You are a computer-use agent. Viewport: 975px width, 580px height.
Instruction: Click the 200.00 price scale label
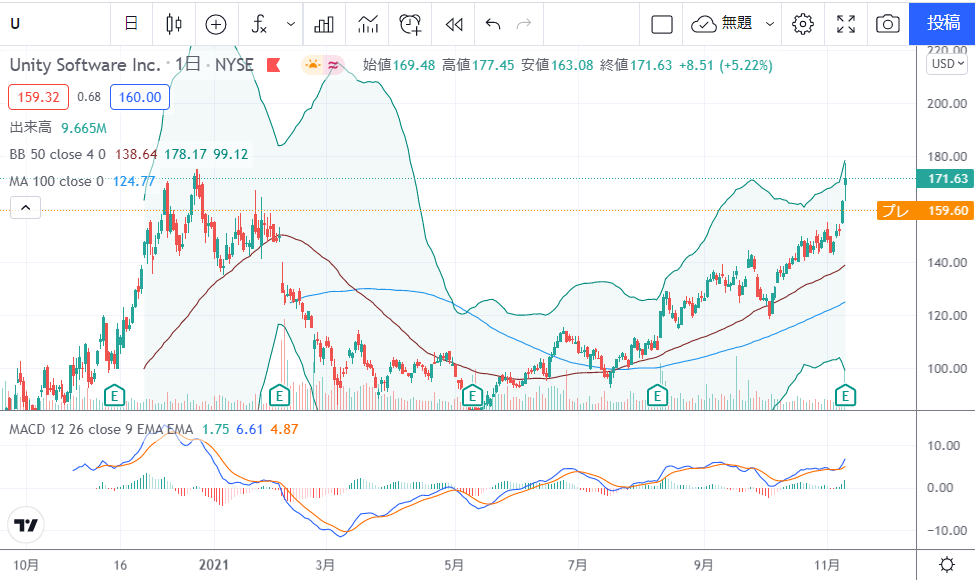[x=946, y=104]
